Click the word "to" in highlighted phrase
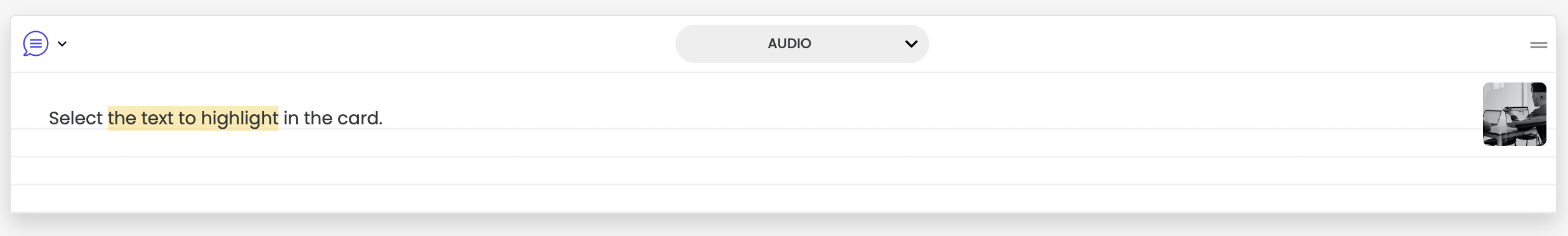Viewport: 1568px width, 236px height. pyautogui.click(x=187, y=118)
